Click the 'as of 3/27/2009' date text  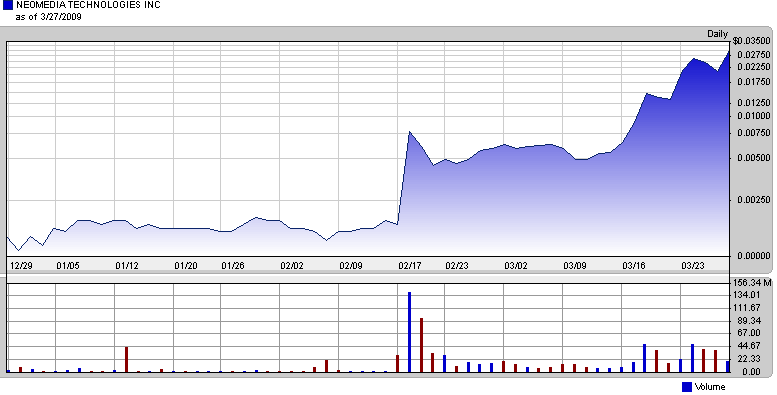[x=49, y=17]
